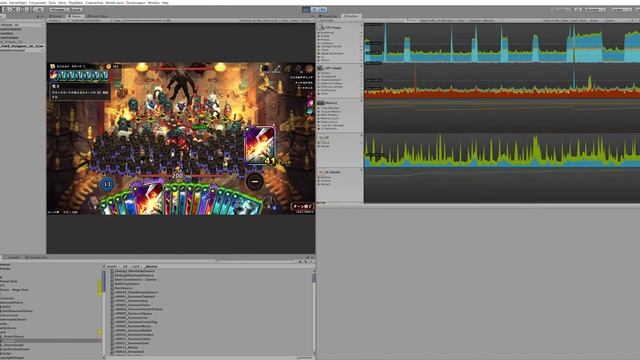Toggle Mute Audio in Game view
Image resolution: width=640 pixels, height=360 pixels.
coord(271,20)
